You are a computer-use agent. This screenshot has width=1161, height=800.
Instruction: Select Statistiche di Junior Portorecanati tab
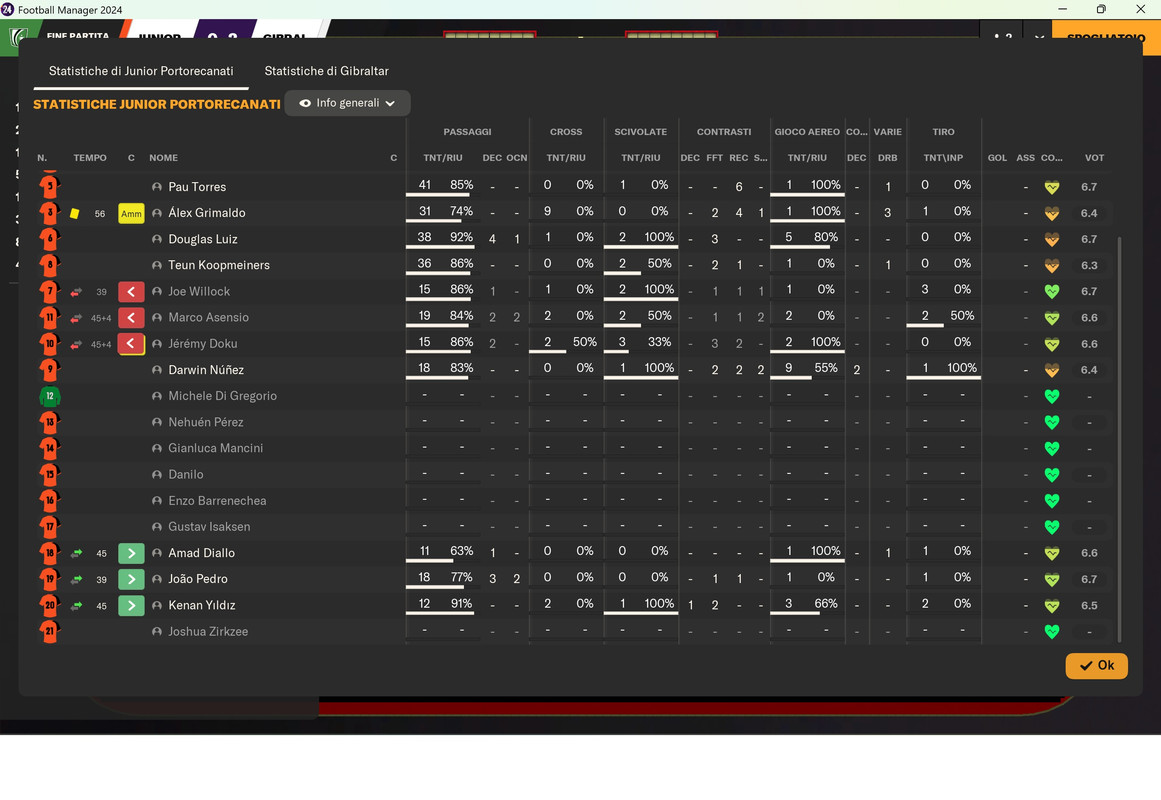pyautogui.click(x=141, y=71)
